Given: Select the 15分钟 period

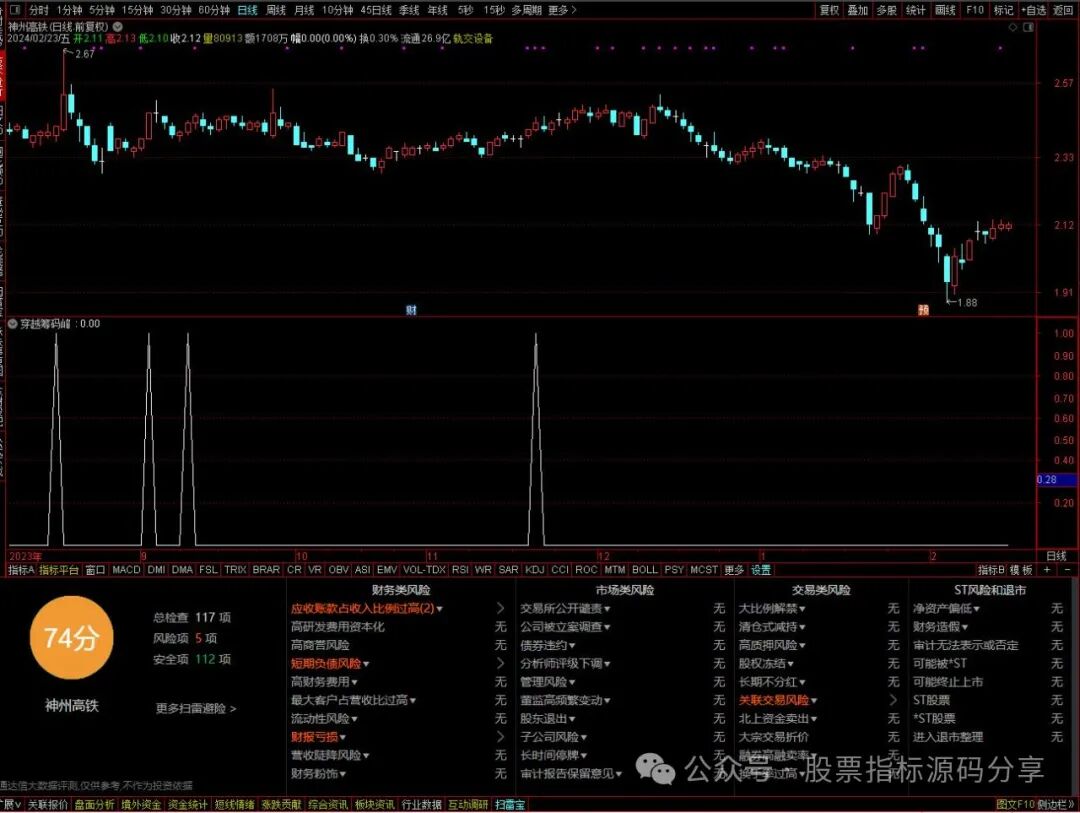Looking at the screenshot, I should [x=137, y=10].
